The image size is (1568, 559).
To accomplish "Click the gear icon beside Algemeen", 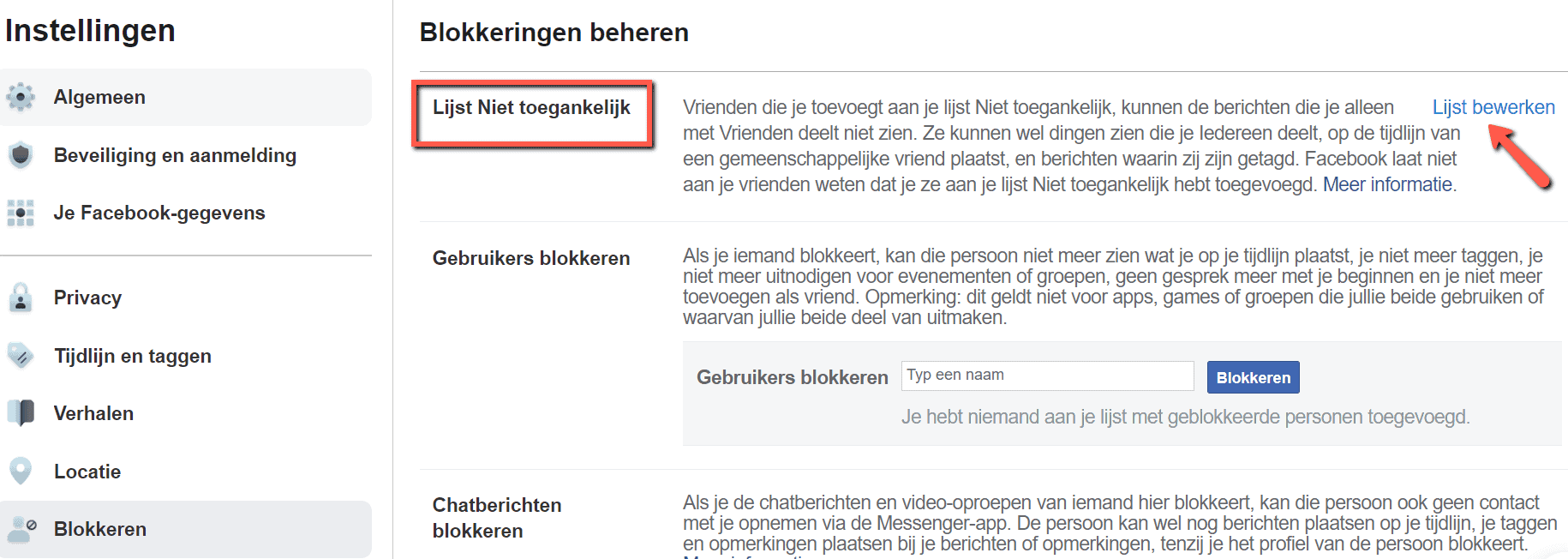I will pyautogui.click(x=21, y=97).
